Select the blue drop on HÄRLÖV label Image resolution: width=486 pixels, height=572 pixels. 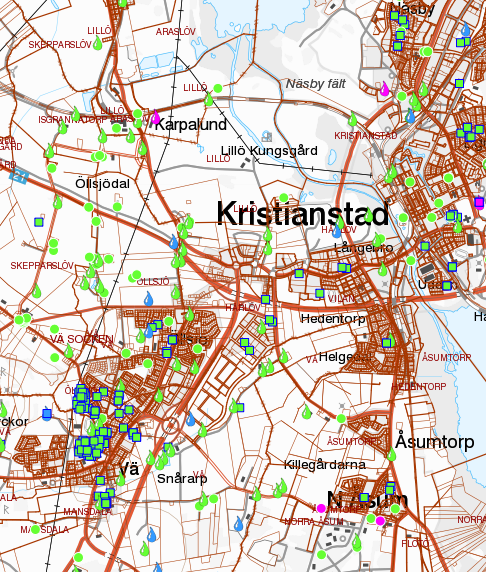click(x=336, y=231)
